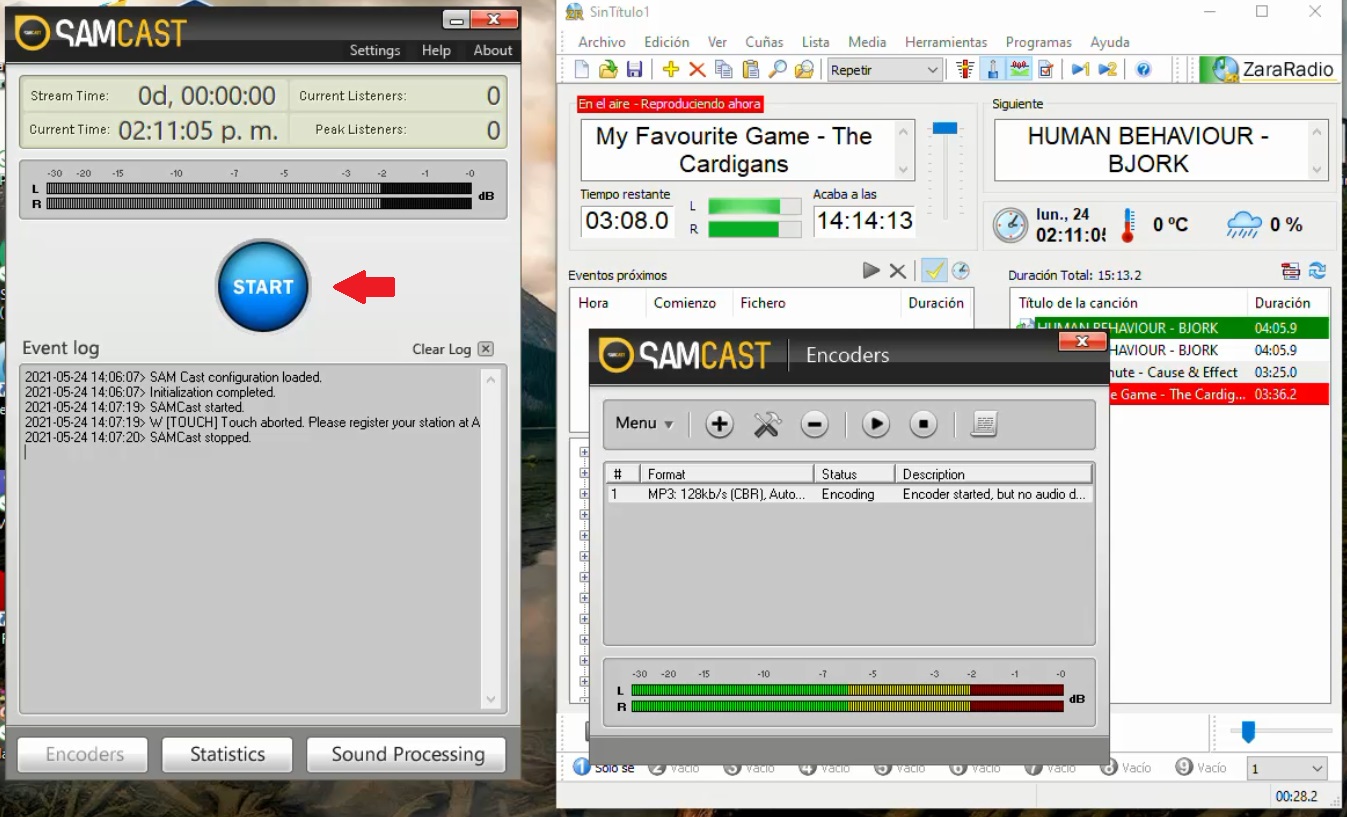The image size is (1347, 817).
Task: Open Settings in SAM Cast header
Action: pyautogui.click(x=375, y=50)
